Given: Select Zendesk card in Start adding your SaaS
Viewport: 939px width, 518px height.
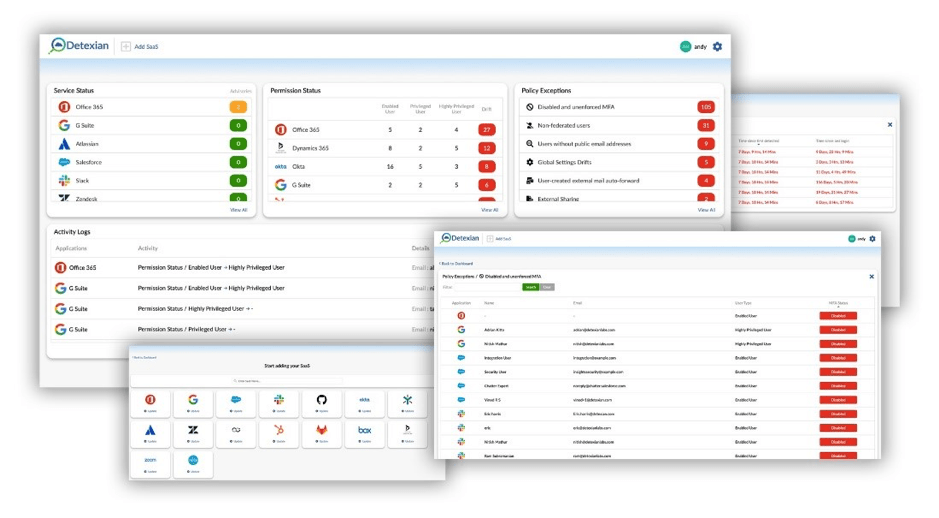Looking at the screenshot, I should [193, 434].
